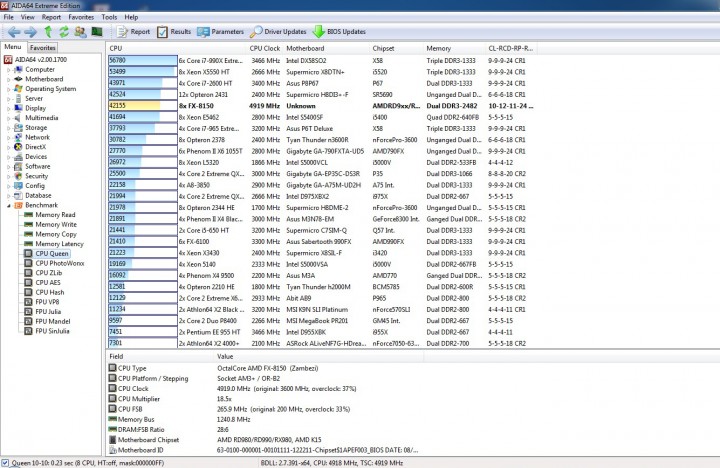Click the green up arrow toolbar icon
Image resolution: width=720 pixels, height=468 pixels.
[x=48, y=32]
